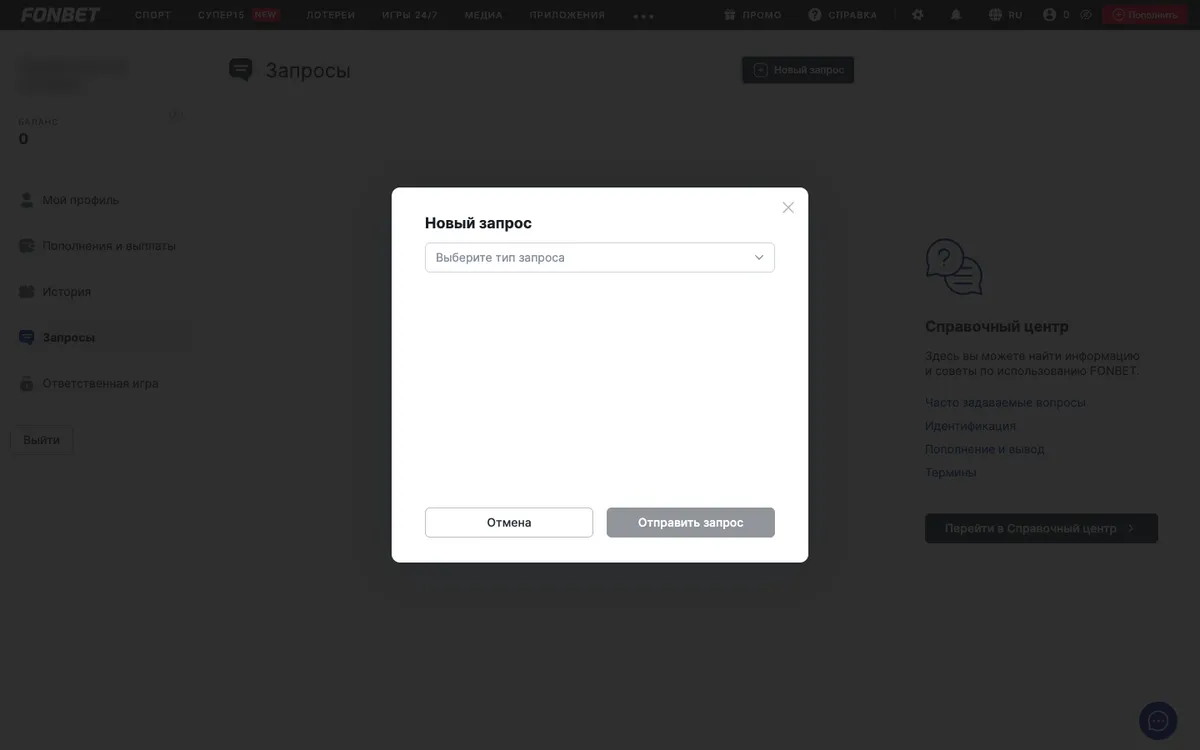Open the RU language selector
The height and width of the screenshot is (750, 1200).
(x=1005, y=15)
